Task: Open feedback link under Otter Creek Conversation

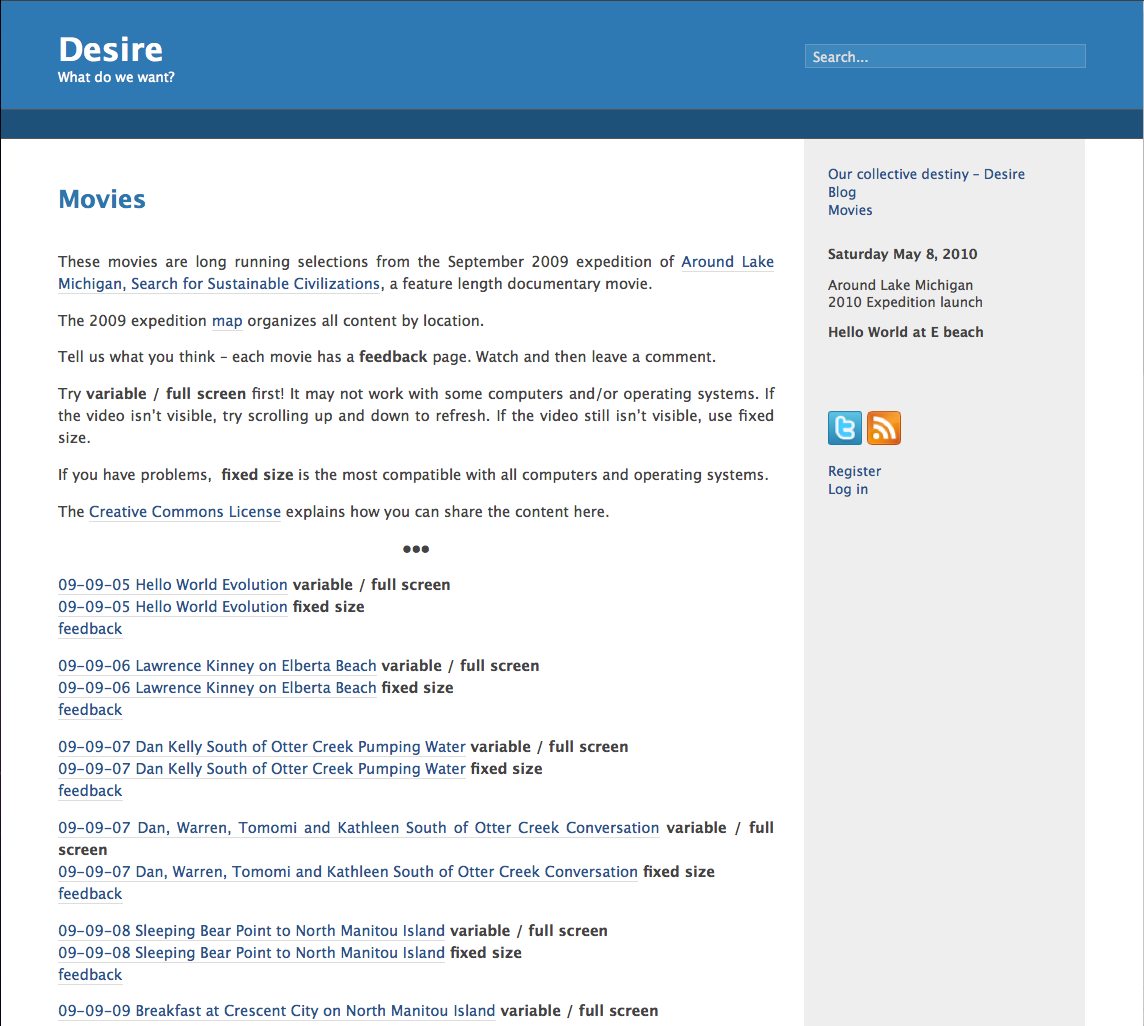Action: [90, 893]
